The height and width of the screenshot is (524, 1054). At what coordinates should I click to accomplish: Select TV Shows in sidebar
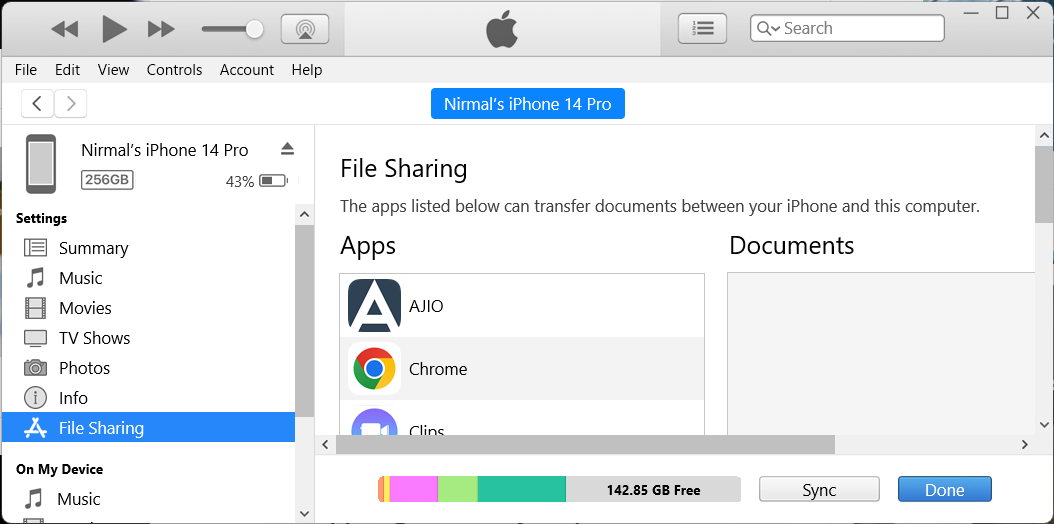pyautogui.click(x=148, y=338)
